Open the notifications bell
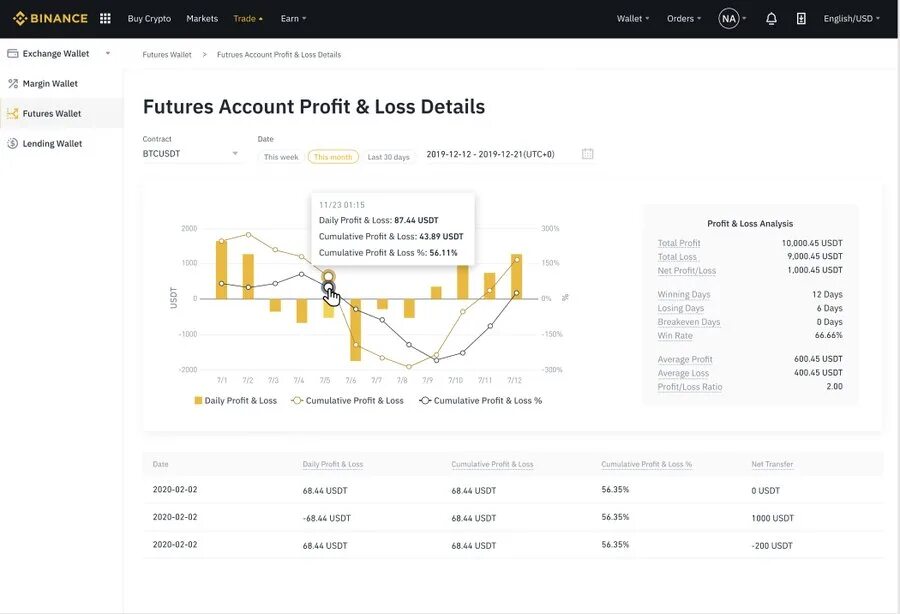The image size is (900, 614). 771,18
